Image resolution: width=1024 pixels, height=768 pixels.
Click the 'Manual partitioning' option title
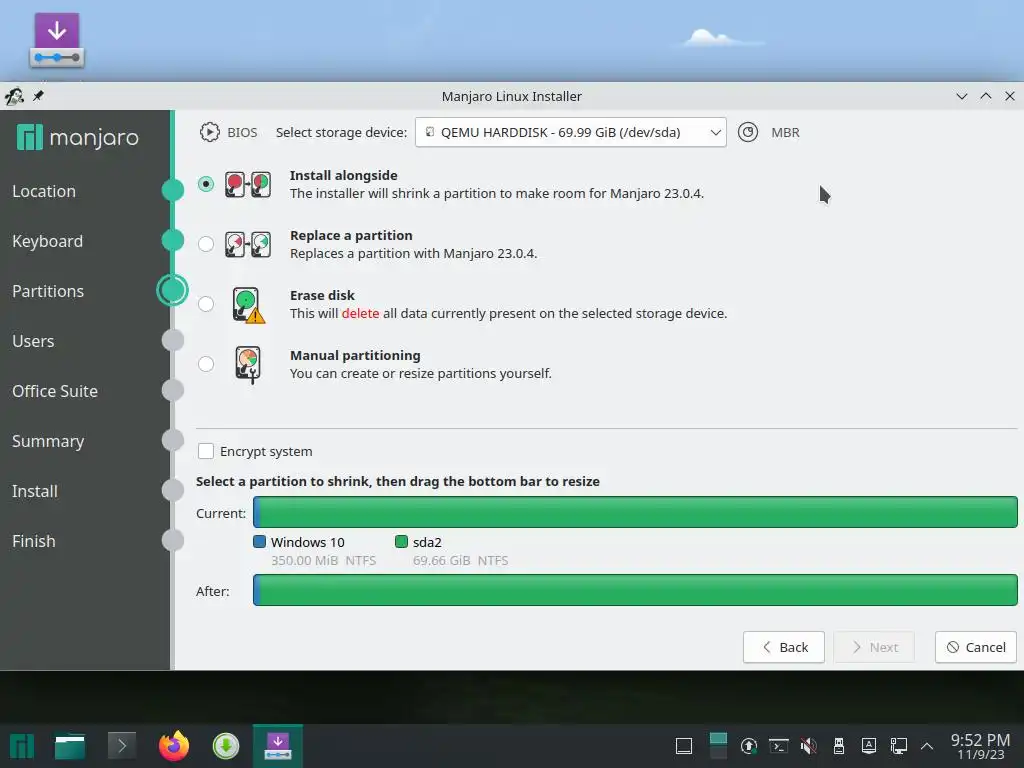355,355
